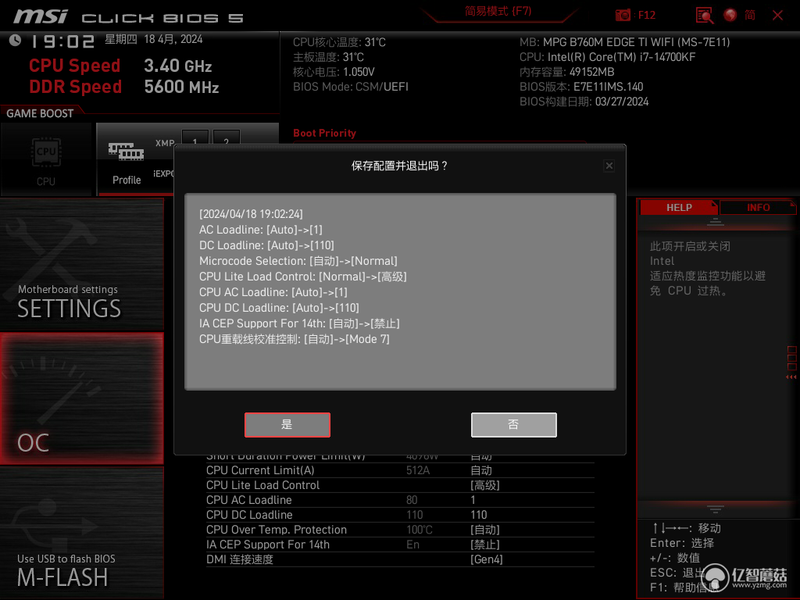Open the BIOS search tool
Screen dimensions: 800x600
click(x=705, y=15)
